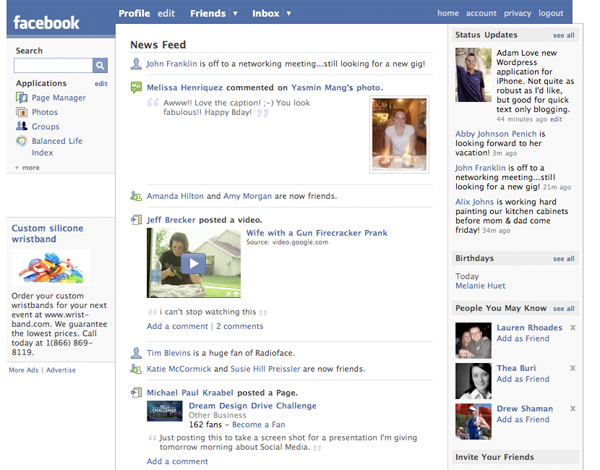Click Thea Buri's profile photo
The image size is (600, 470).
pyautogui.click(x=473, y=381)
